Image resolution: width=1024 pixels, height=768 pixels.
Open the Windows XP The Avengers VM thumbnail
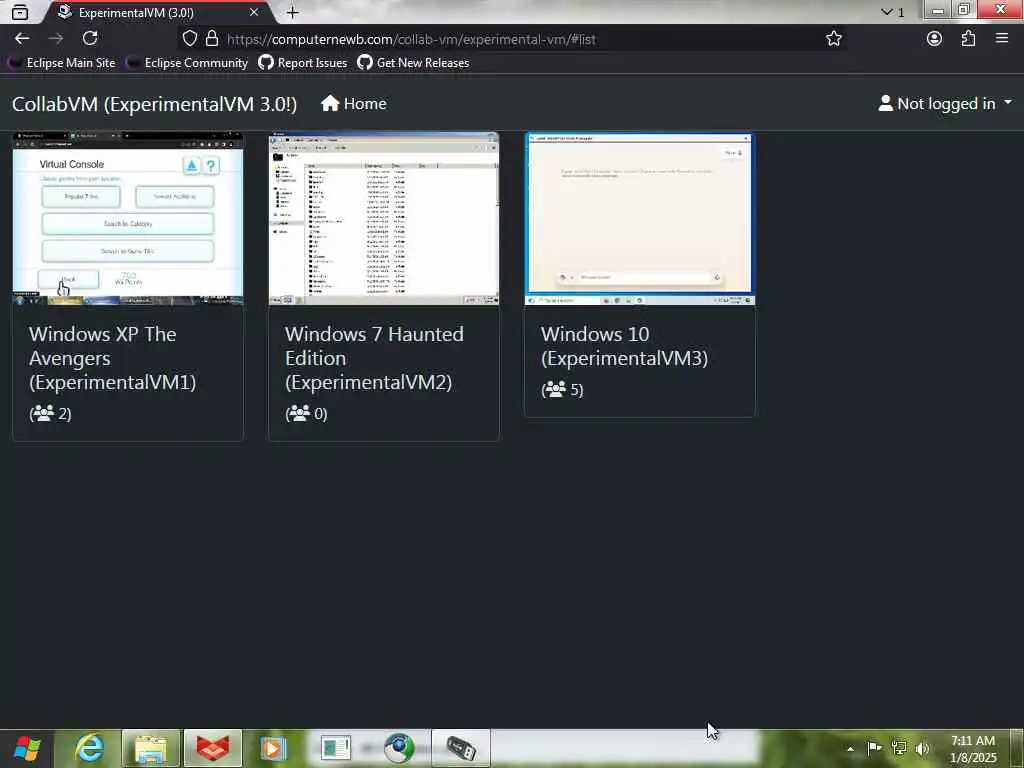(x=128, y=219)
